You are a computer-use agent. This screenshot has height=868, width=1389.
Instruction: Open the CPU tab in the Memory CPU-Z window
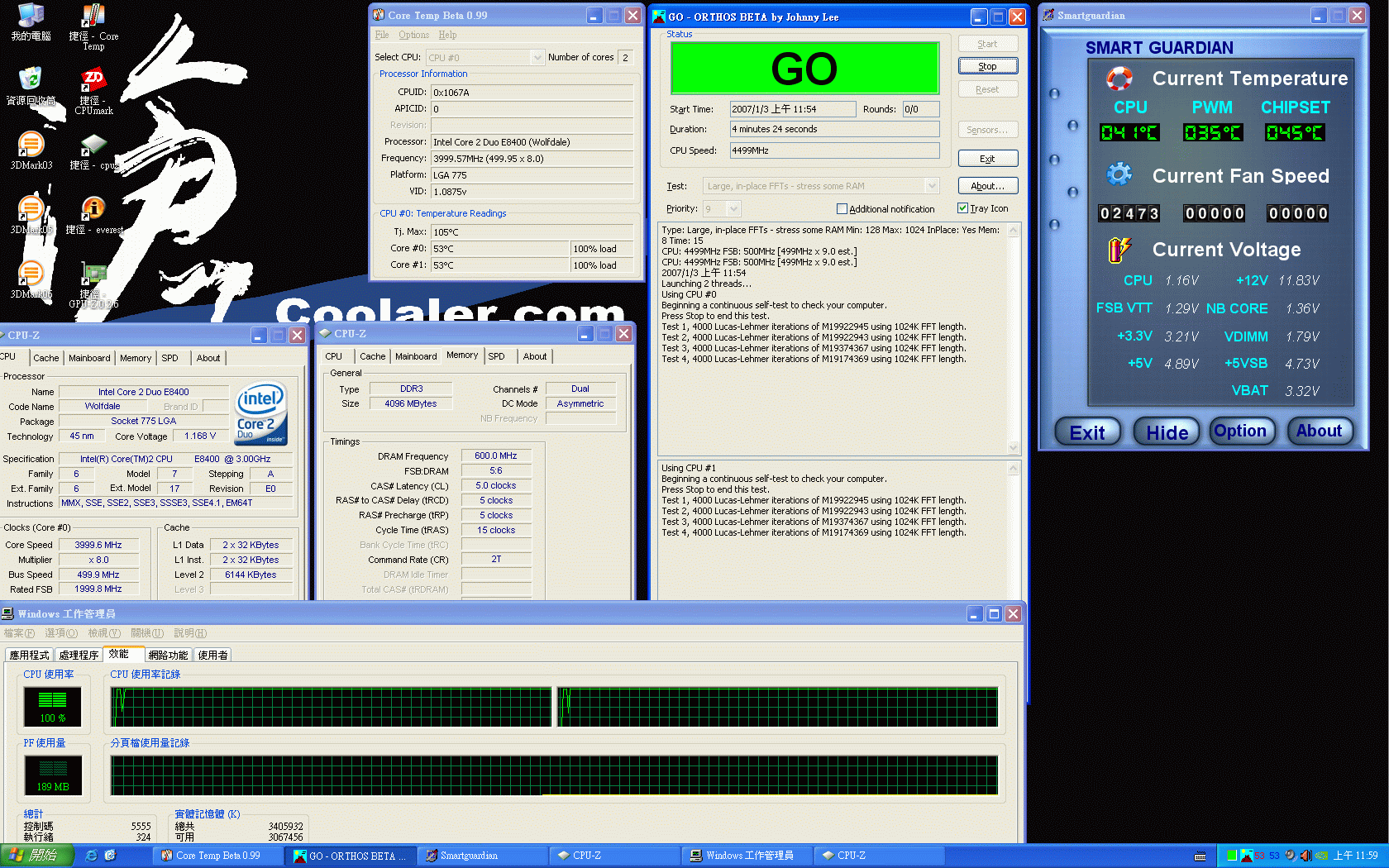334,356
